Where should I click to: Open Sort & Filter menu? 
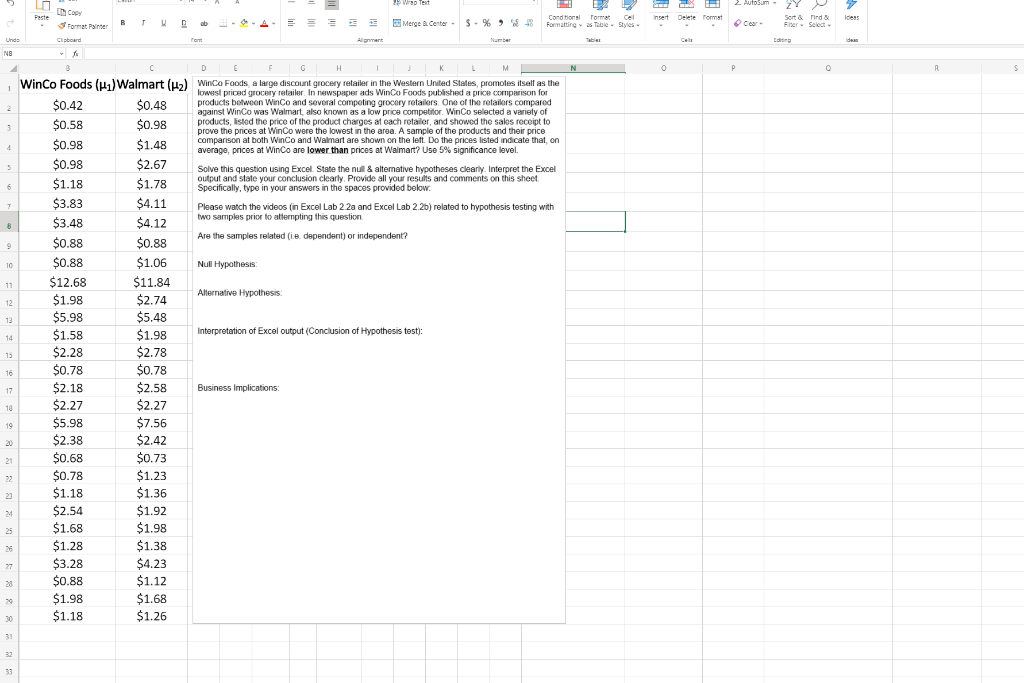(793, 14)
